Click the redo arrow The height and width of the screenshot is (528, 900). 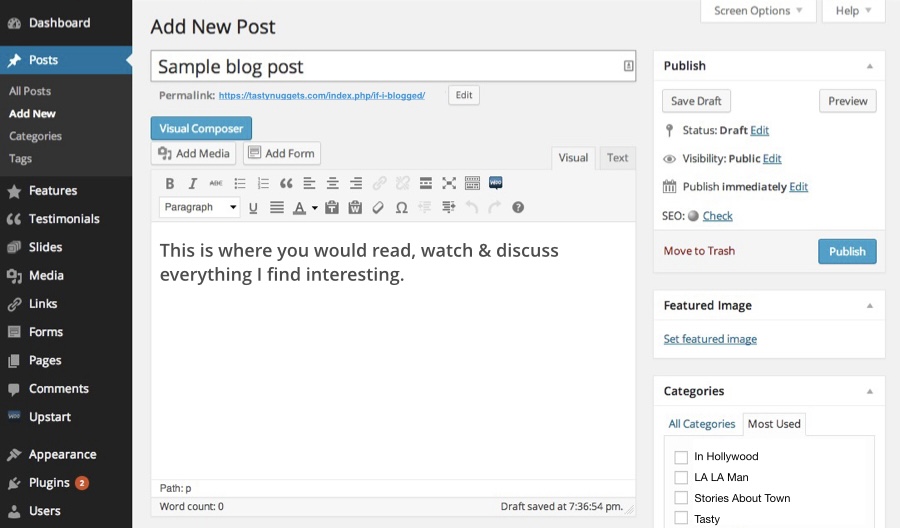pos(495,208)
